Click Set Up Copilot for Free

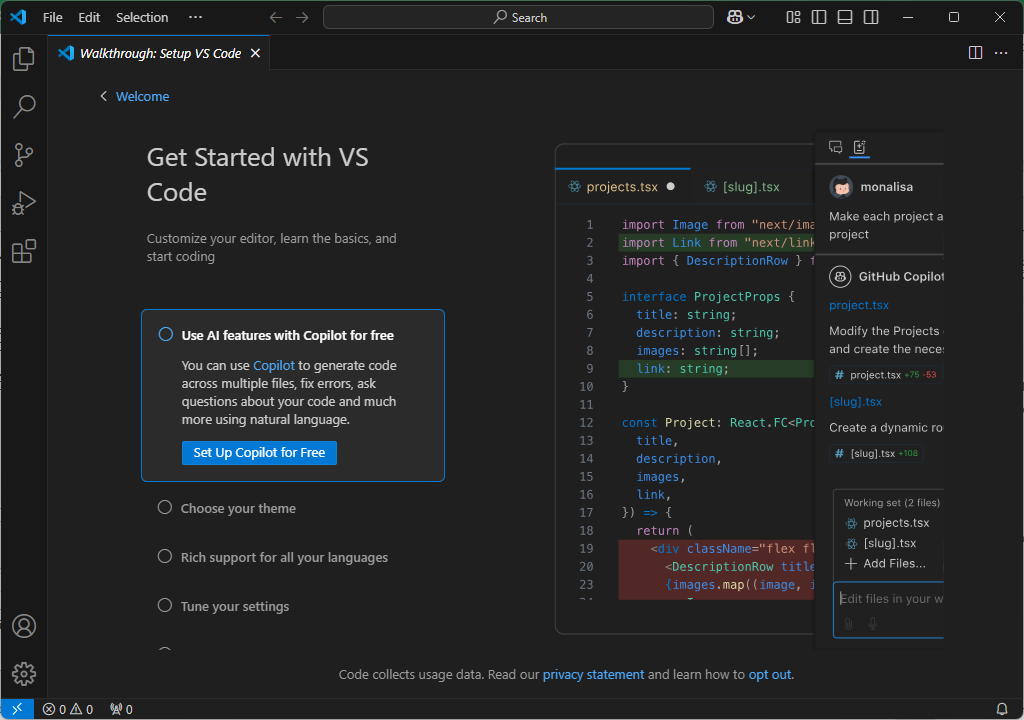(x=259, y=452)
